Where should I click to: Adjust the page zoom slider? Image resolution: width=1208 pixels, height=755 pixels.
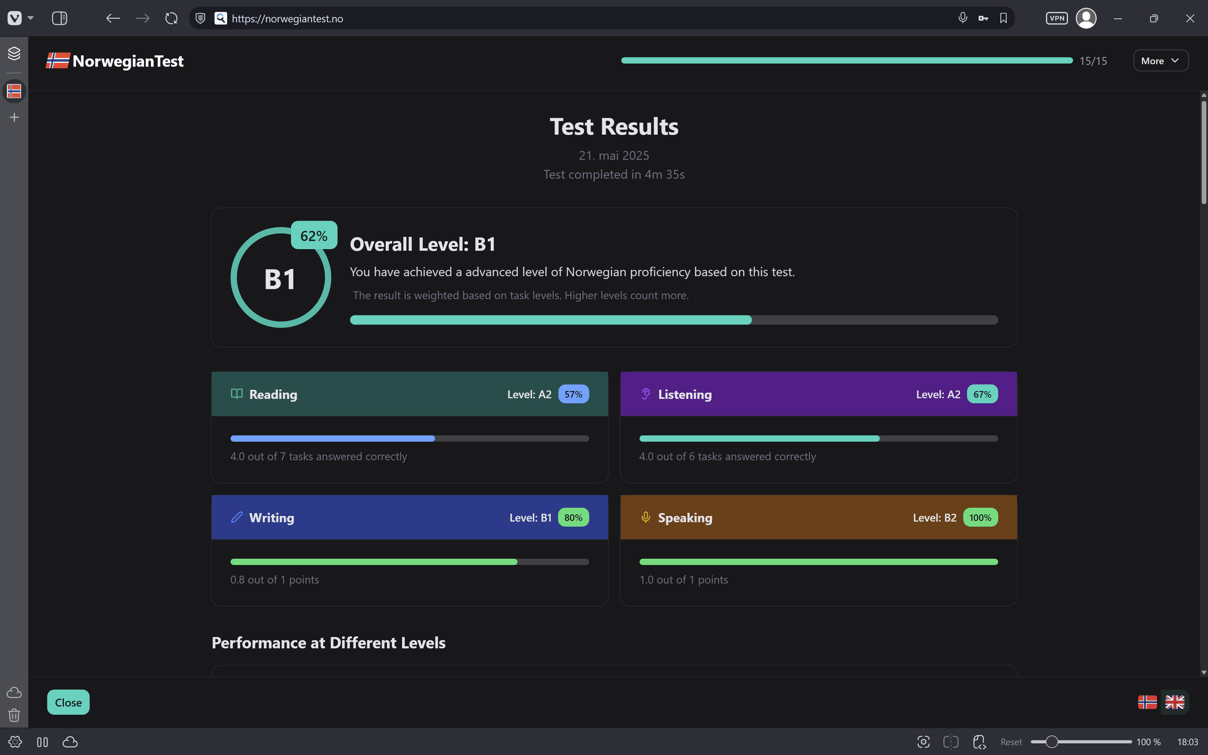(x=1081, y=742)
